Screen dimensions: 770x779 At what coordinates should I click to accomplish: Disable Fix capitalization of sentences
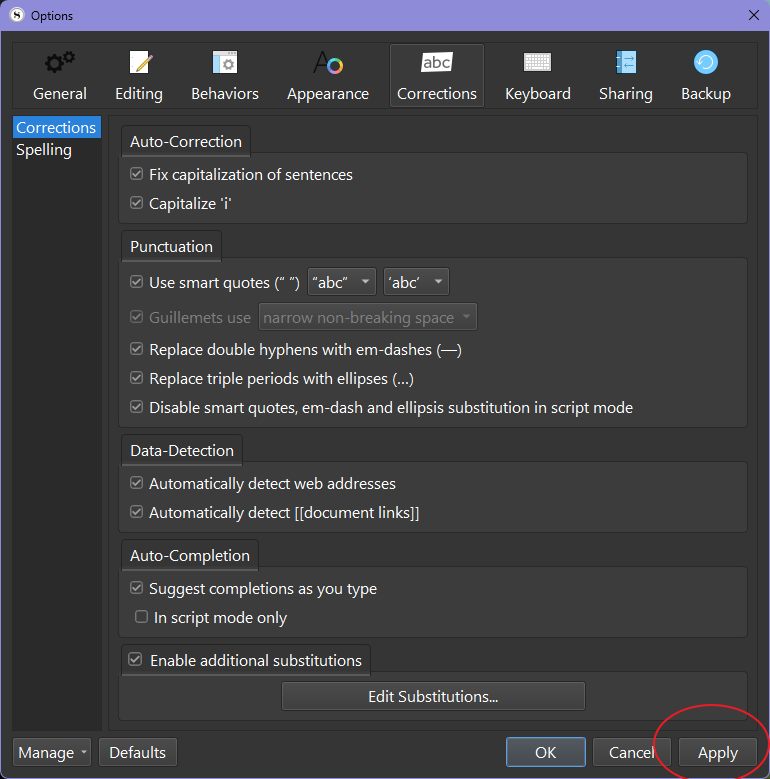(137, 175)
